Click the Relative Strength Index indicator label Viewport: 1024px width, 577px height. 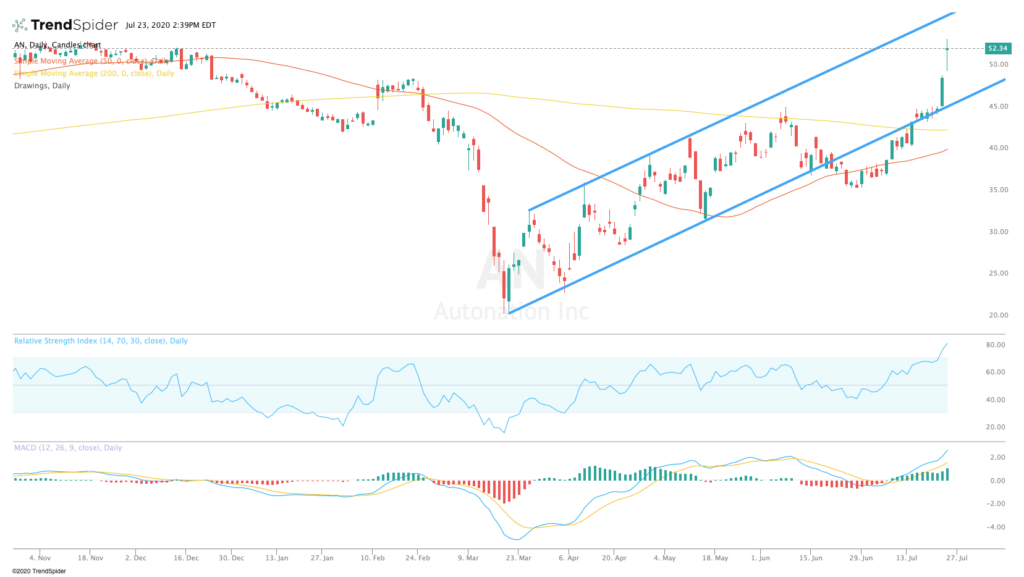(x=101, y=341)
